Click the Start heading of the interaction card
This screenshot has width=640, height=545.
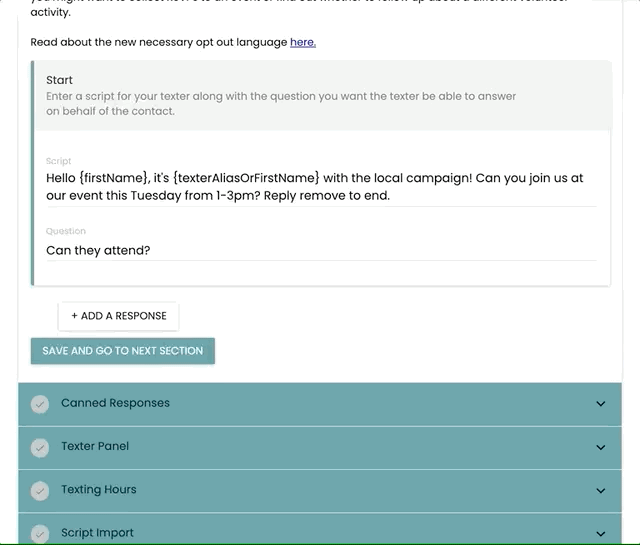pos(59,80)
